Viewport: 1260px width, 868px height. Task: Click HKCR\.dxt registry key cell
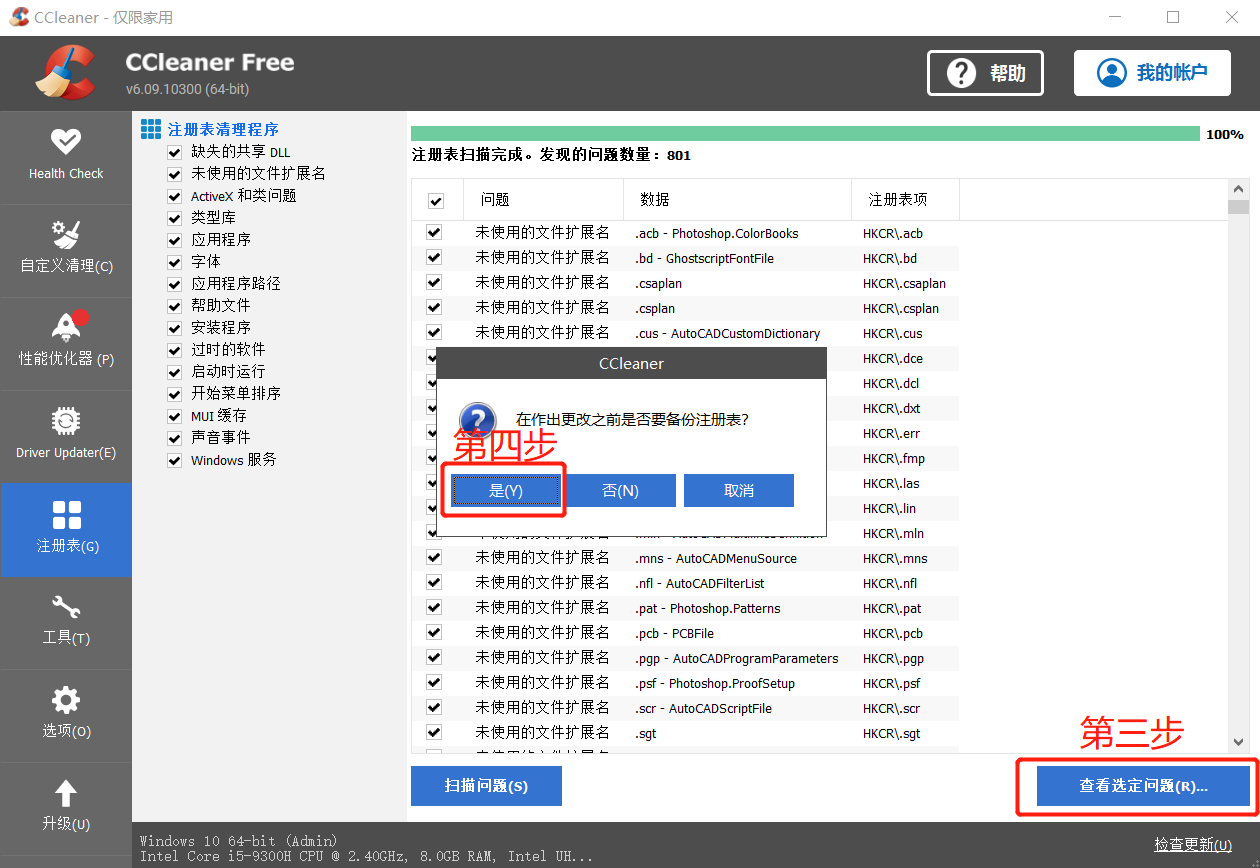pos(892,408)
